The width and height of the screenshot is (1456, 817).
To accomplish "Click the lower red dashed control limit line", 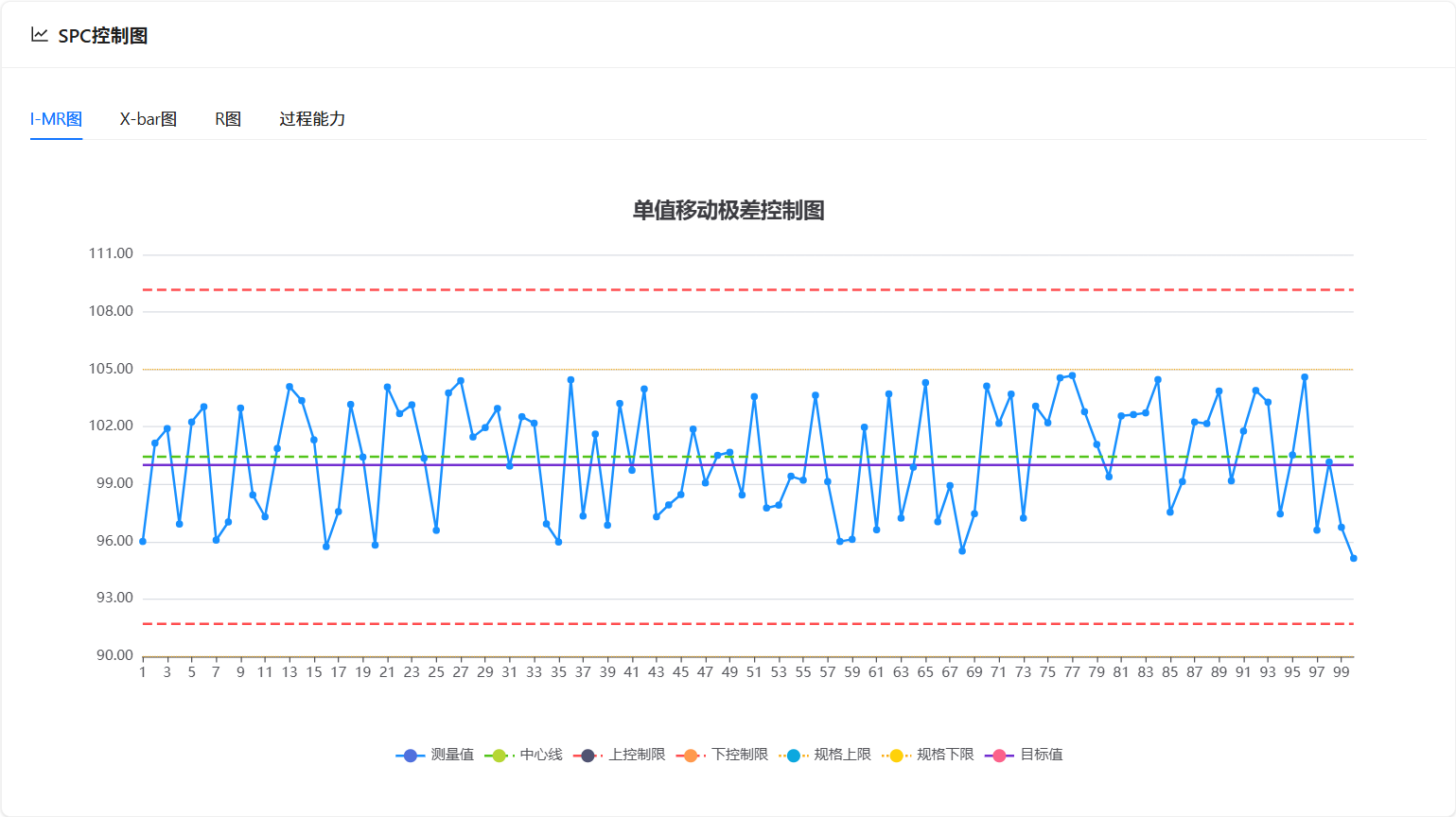I will tap(662, 624).
